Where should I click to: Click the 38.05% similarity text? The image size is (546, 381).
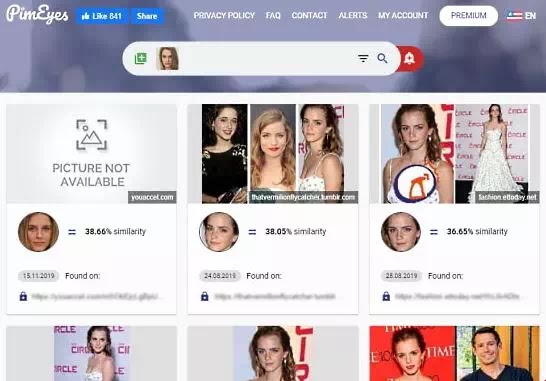click(x=296, y=232)
